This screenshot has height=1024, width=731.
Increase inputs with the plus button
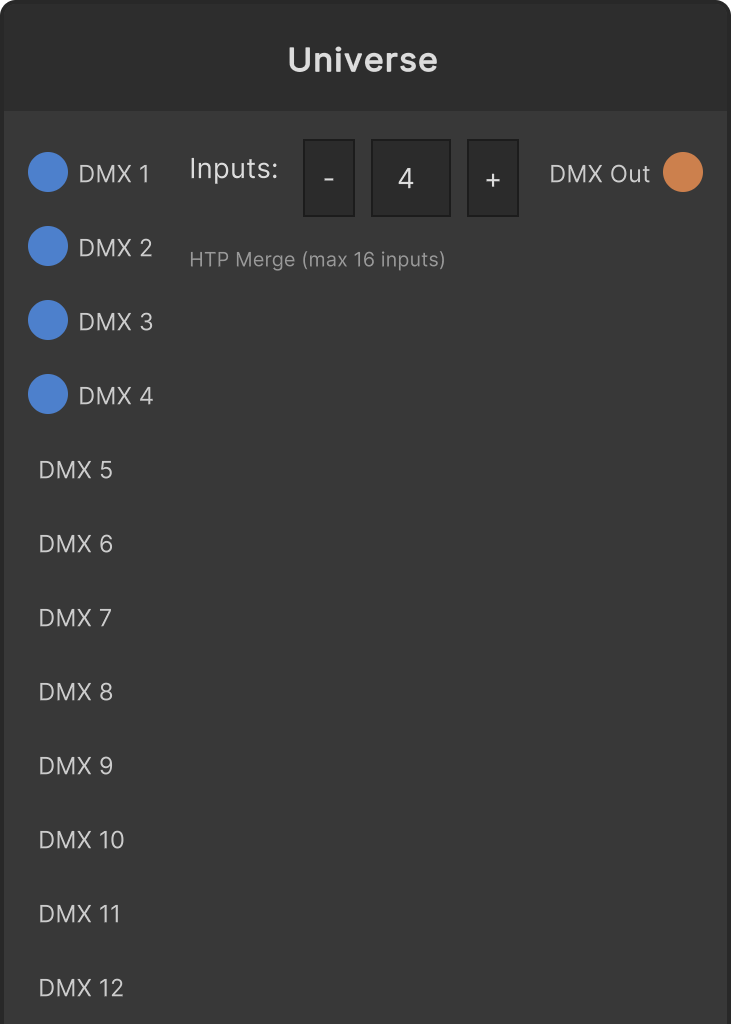click(493, 178)
